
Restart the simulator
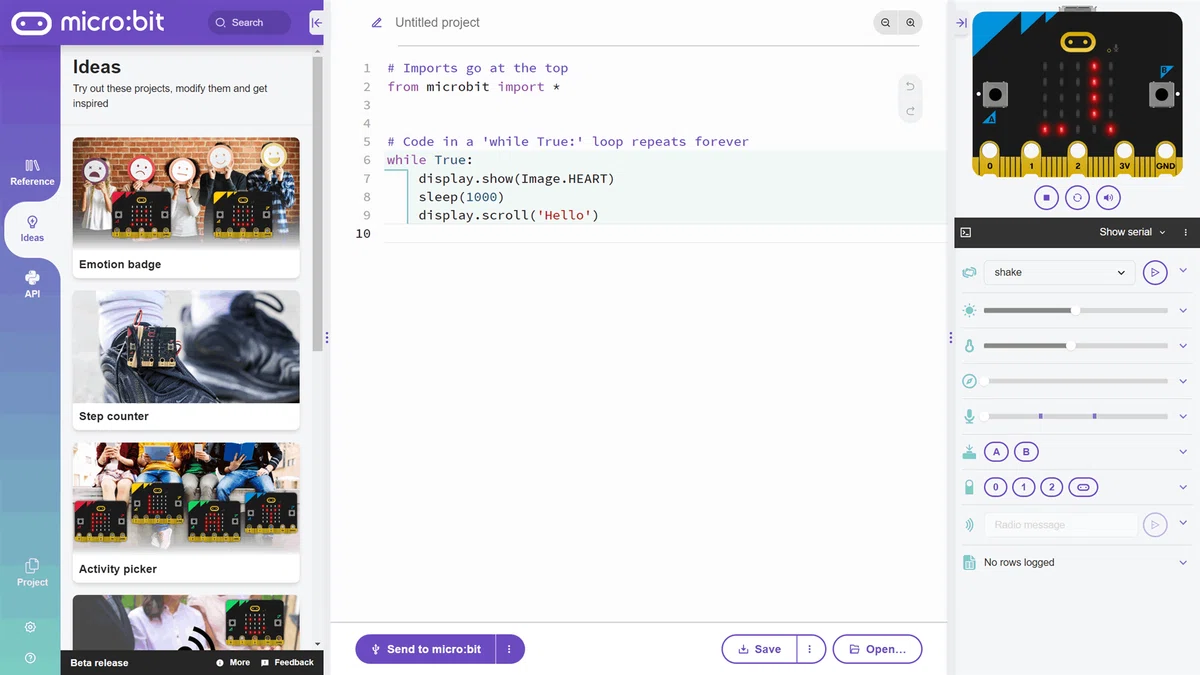pos(1077,198)
